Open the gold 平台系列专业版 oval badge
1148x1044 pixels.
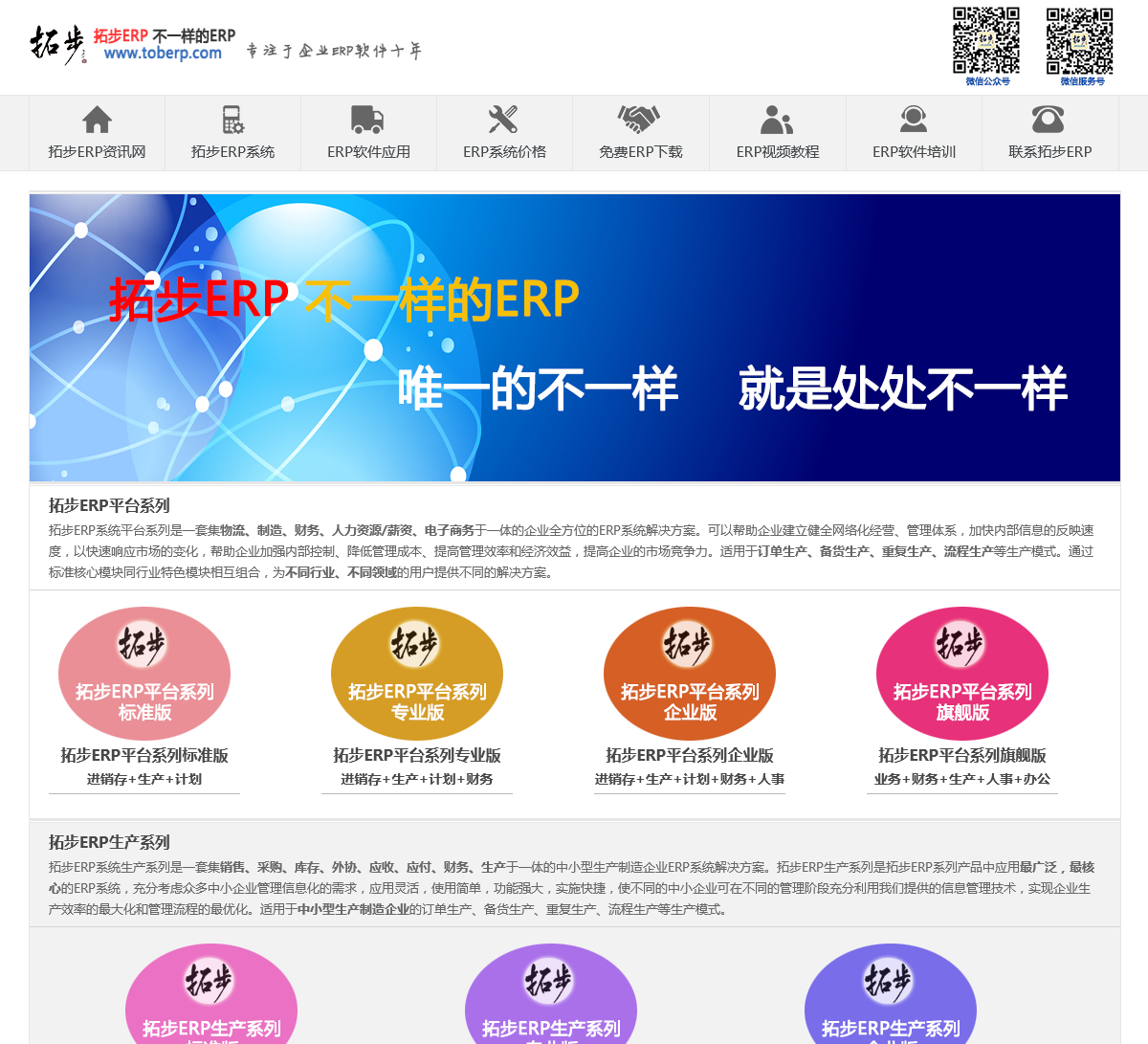417,674
